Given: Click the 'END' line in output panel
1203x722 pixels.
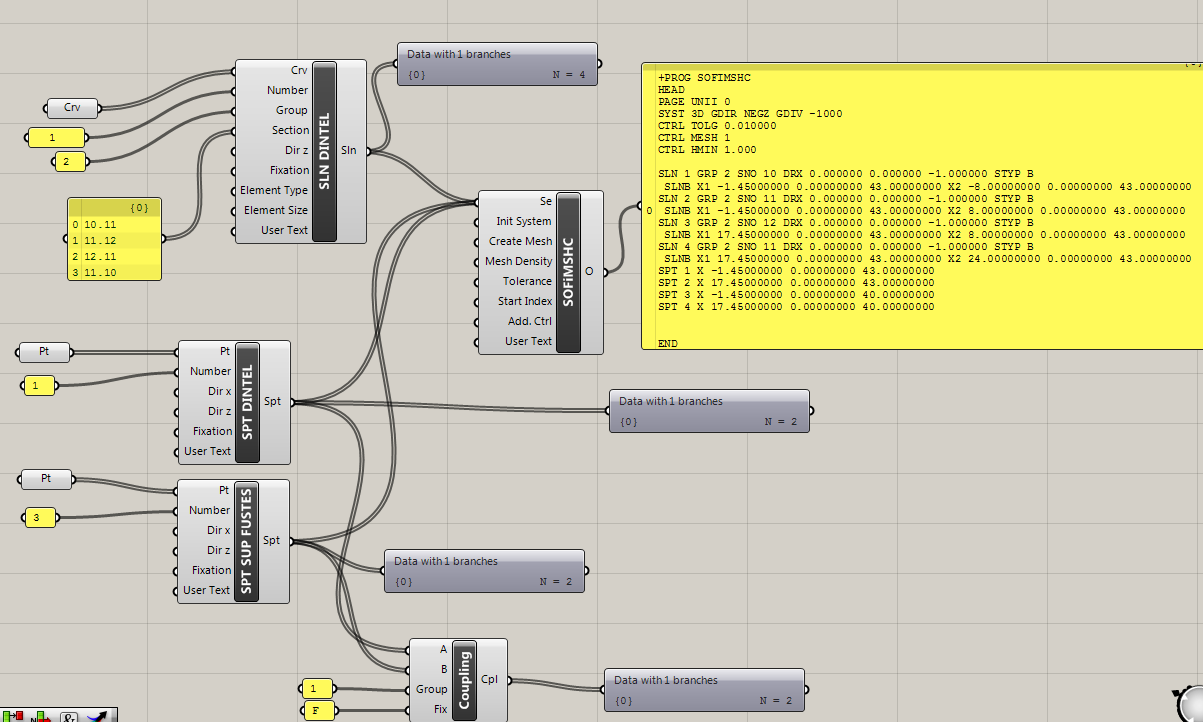Looking at the screenshot, I should click(668, 342).
